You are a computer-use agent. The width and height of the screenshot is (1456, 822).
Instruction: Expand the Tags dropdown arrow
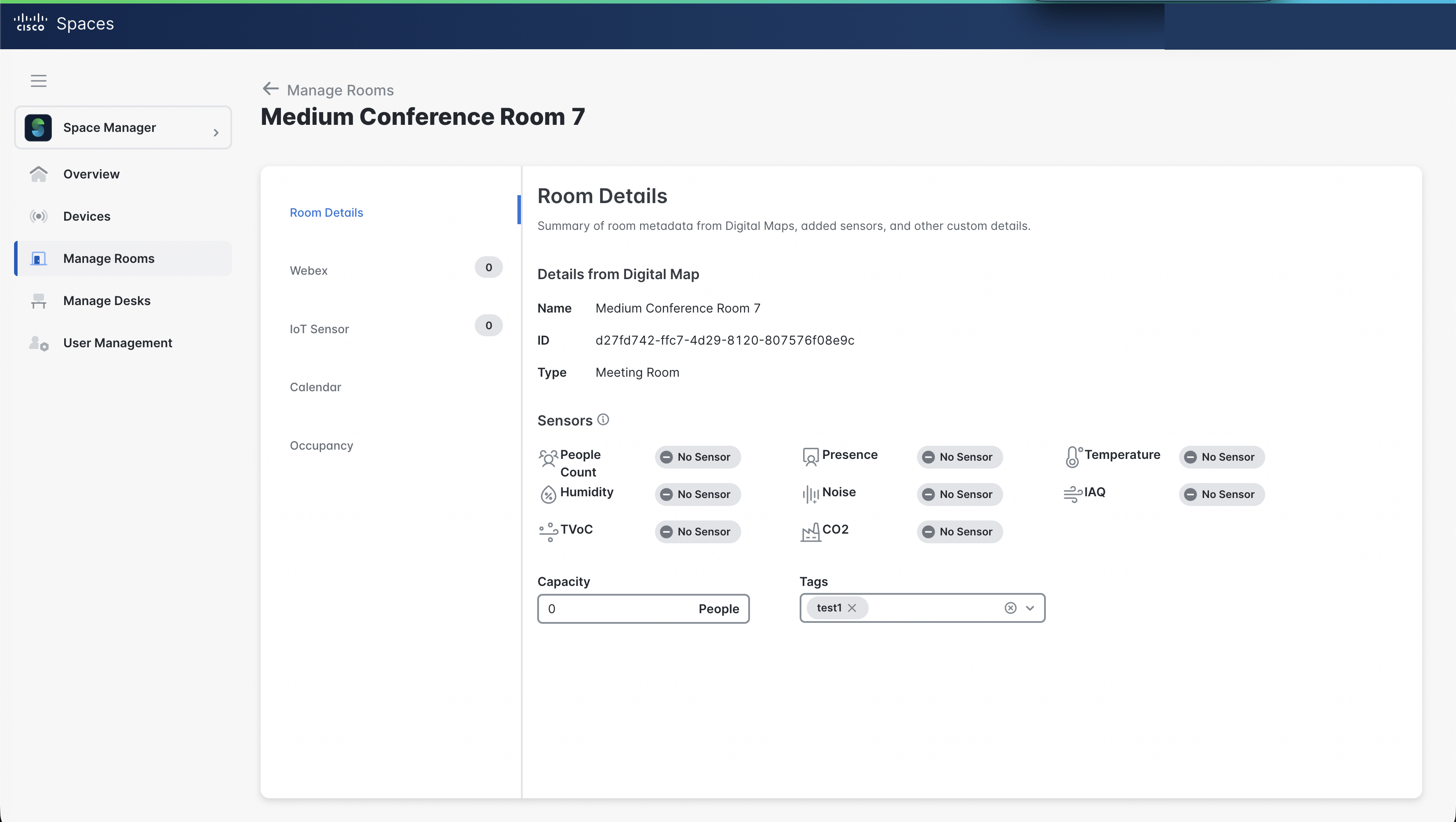tap(1030, 608)
